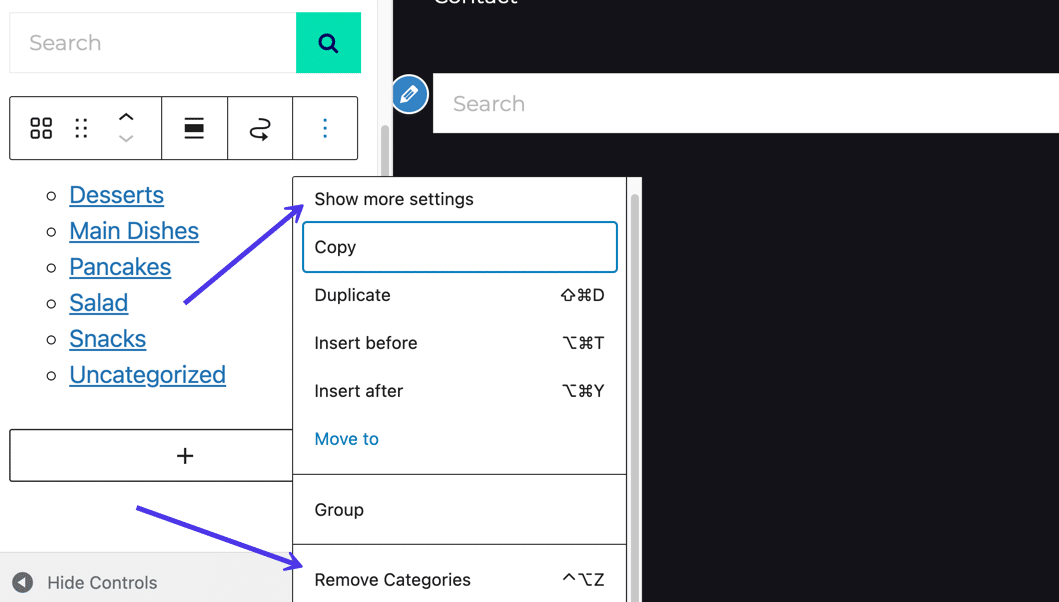Viewport: 1059px width, 602px height.
Task: Click the change alignment icon
Action: [x=194, y=128]
